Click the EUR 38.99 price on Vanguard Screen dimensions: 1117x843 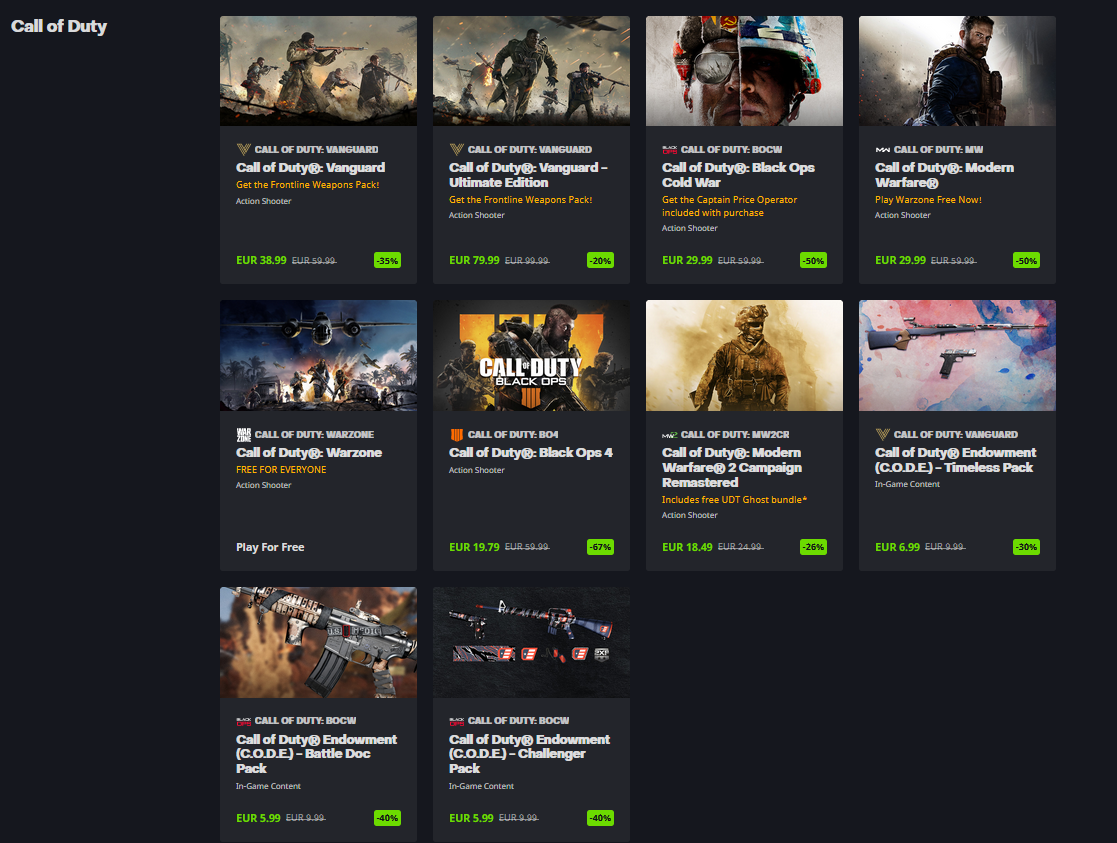[260, 260]
